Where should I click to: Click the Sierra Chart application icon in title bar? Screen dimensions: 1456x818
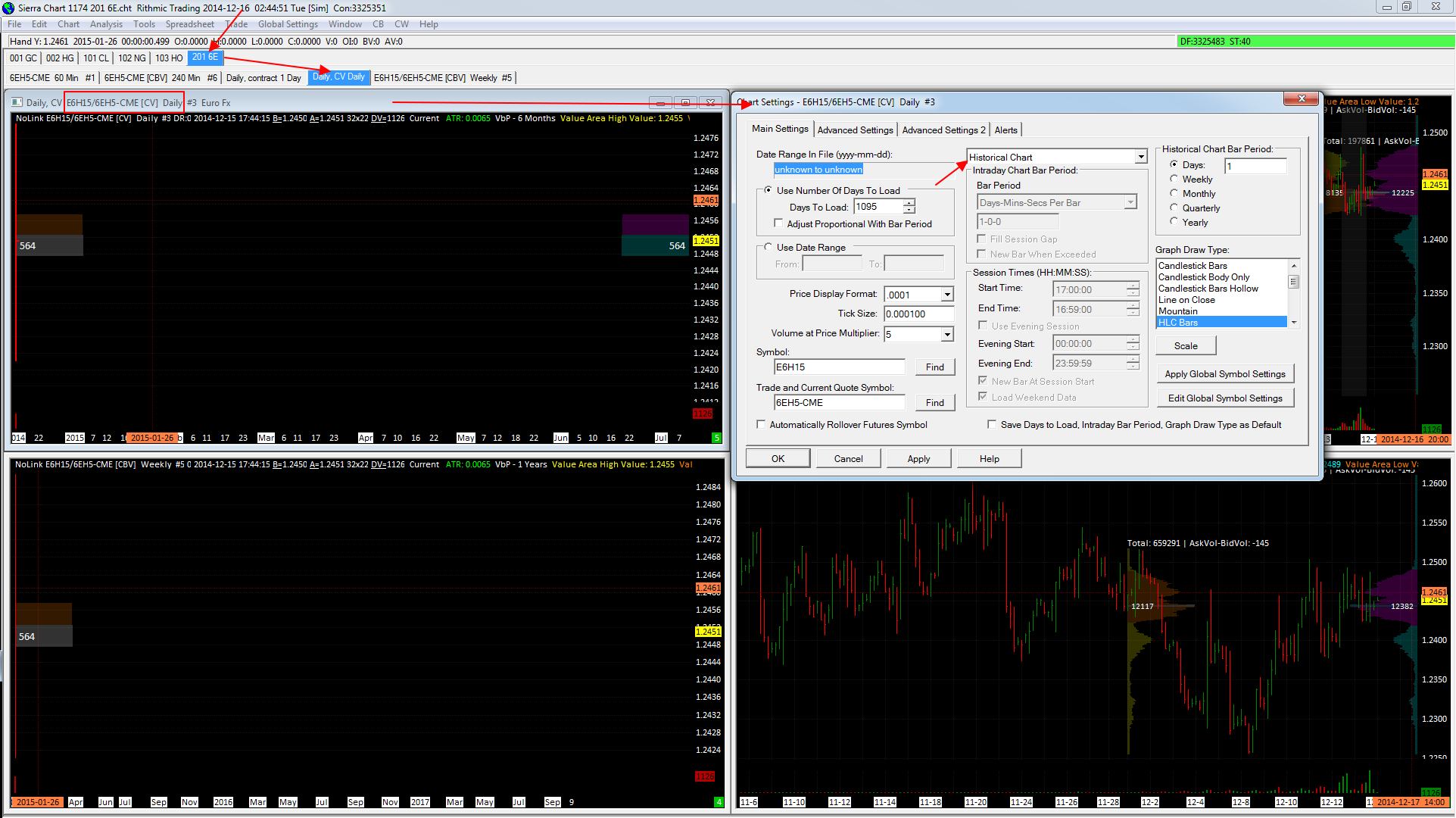click(x=8, y=8)
